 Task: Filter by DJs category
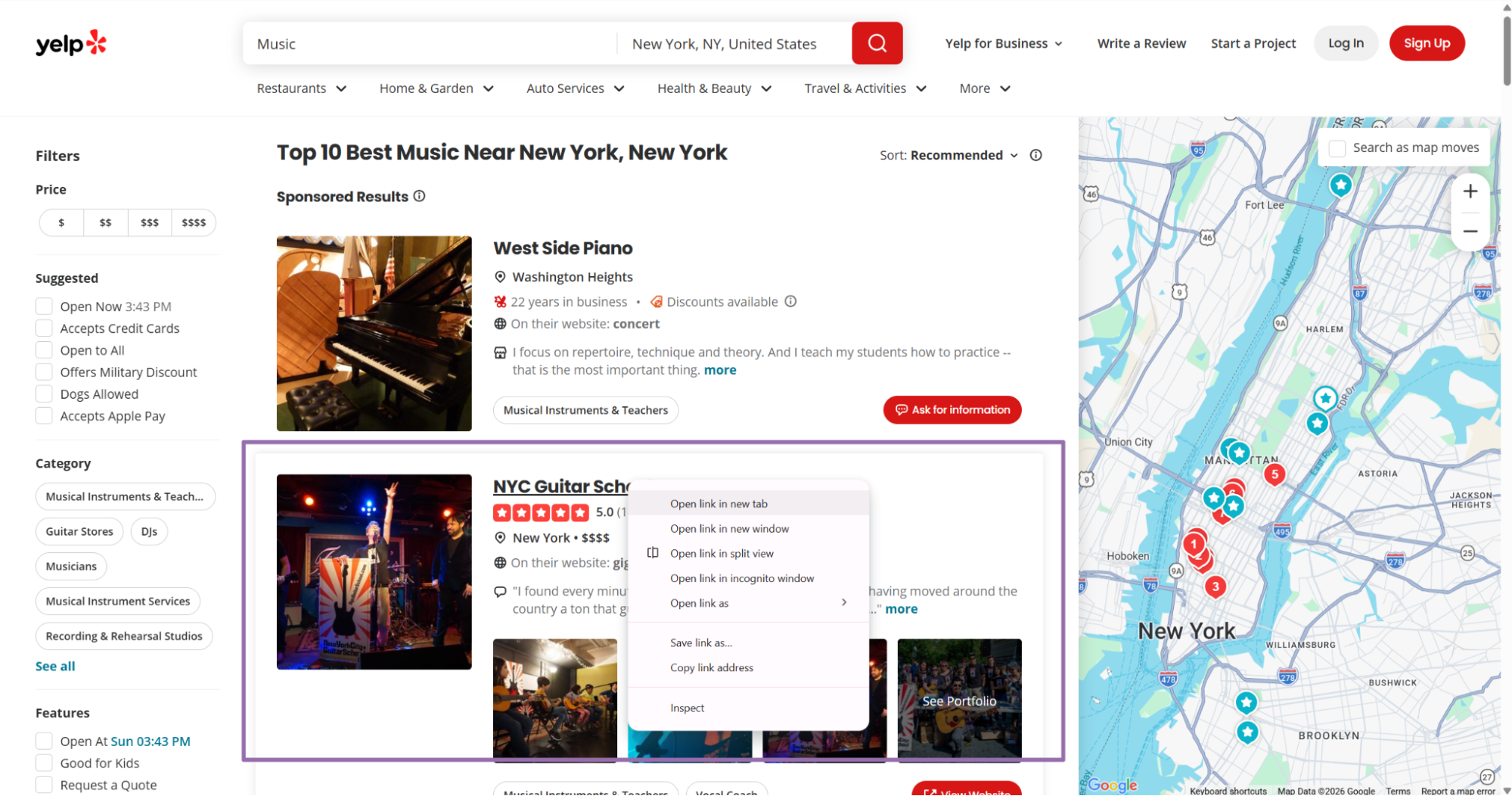pos(149,531)
